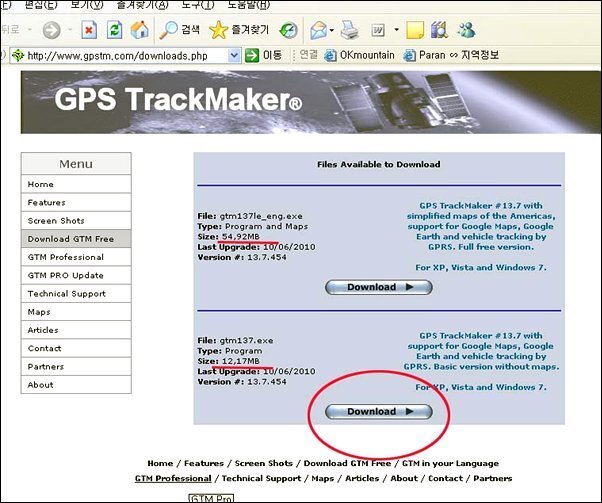Screen dimensions: 602x503
Task: Open the OKmountain links bookmark
Action: pos(360,55)
